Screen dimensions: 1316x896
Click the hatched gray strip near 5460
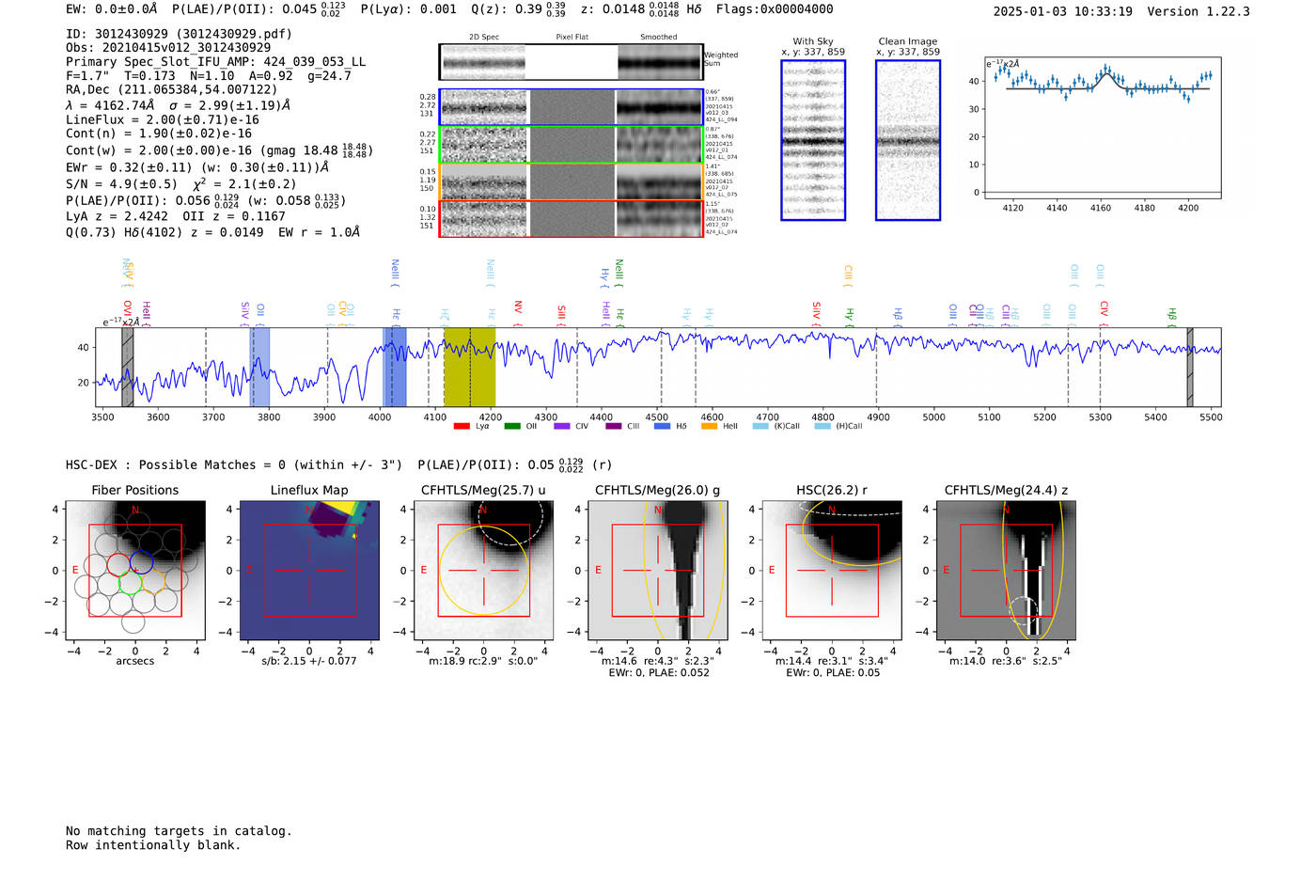(x=1190, y=367)
